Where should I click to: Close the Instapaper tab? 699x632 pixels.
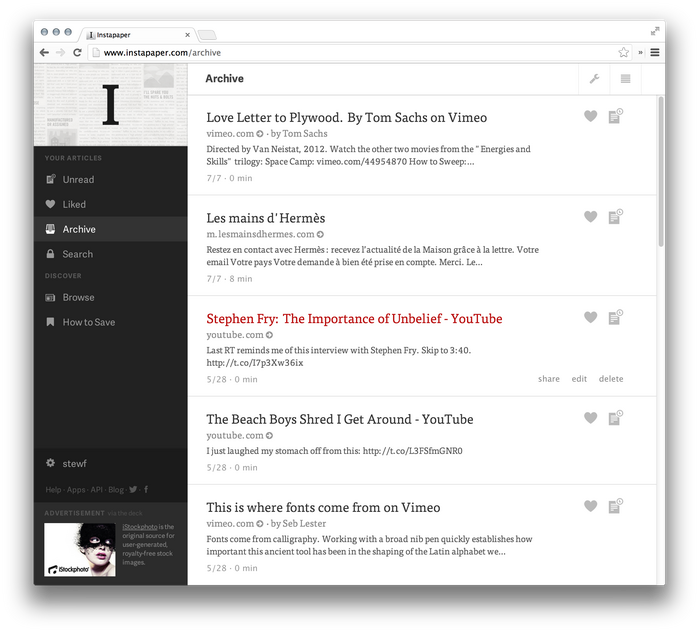187,35
